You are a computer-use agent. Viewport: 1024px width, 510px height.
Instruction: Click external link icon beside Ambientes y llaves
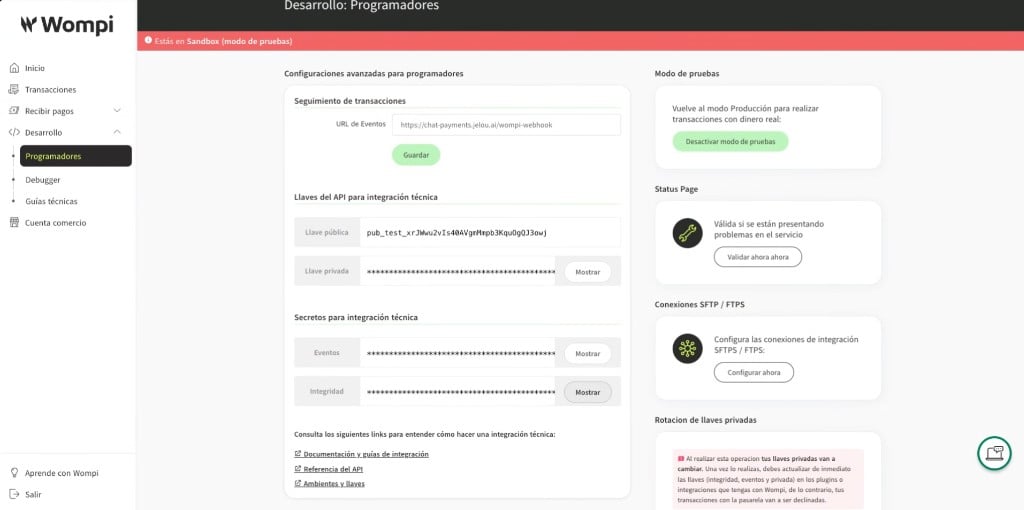(x=298, y=484)
